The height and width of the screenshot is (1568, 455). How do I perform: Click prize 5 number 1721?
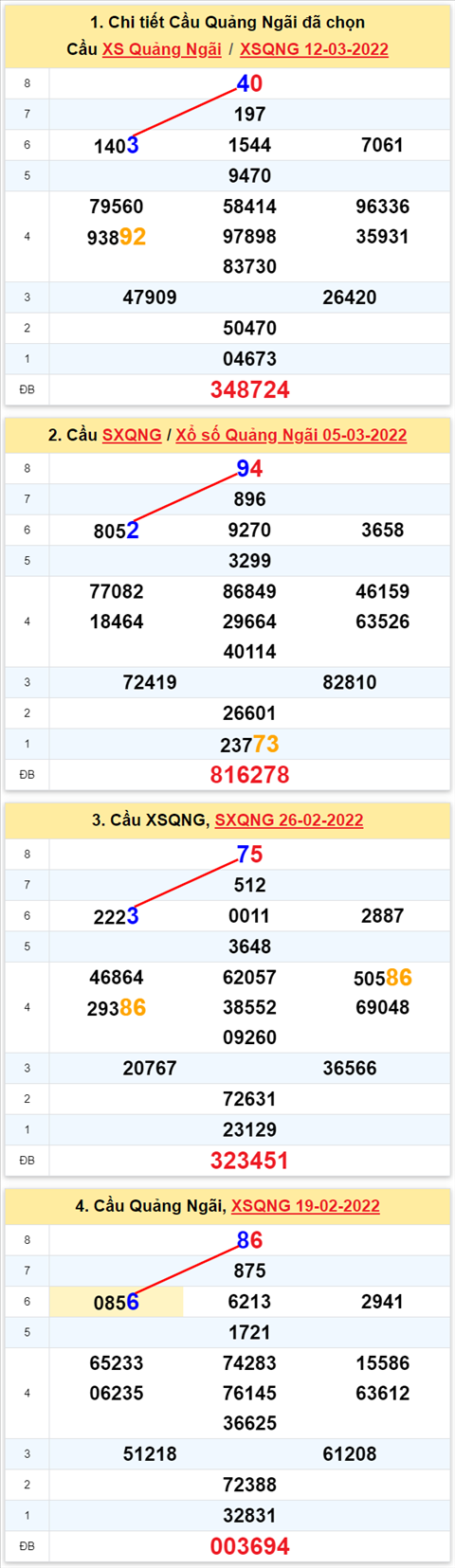[249, 1332]
